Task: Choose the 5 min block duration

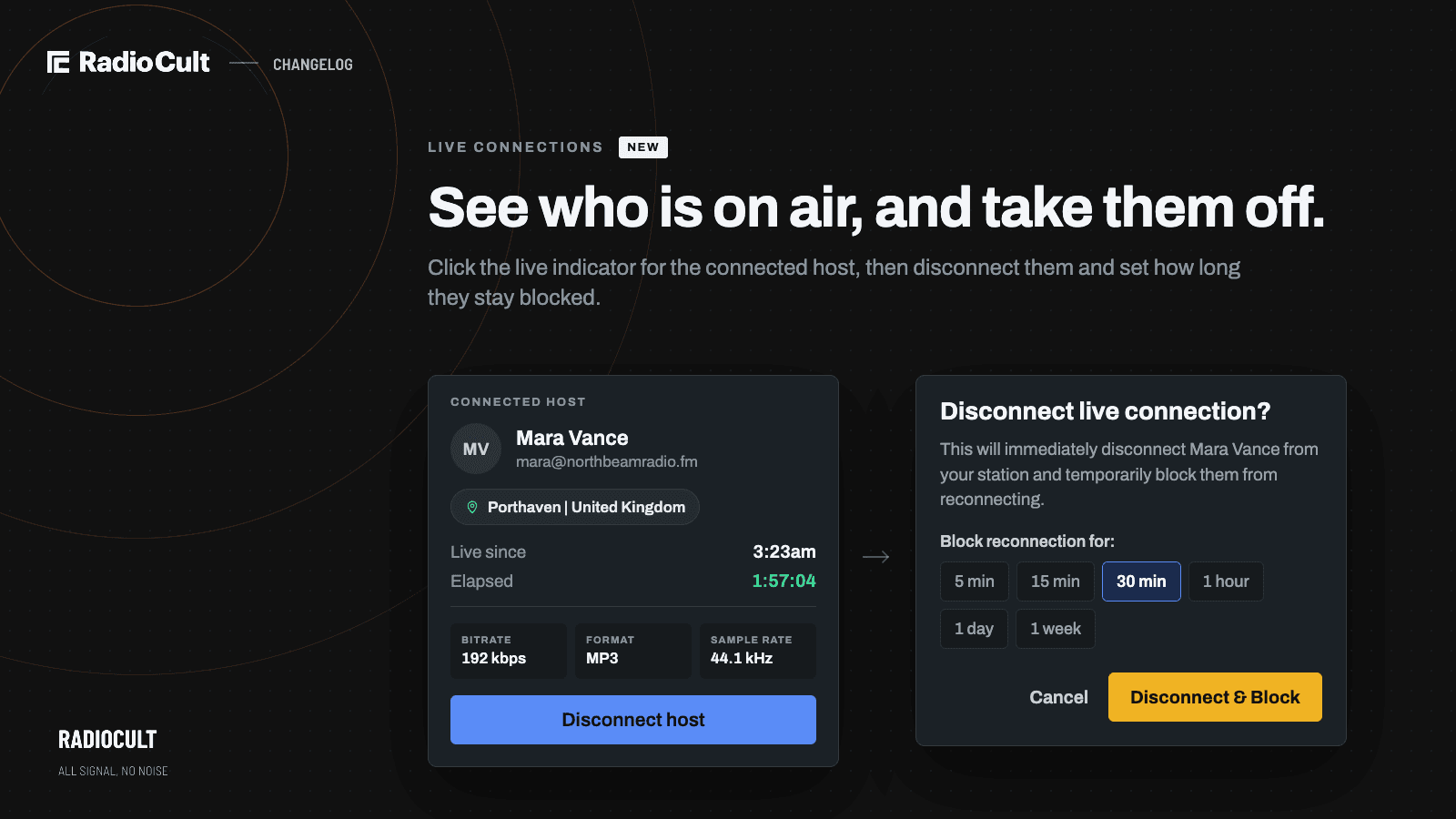Action: 975,581
